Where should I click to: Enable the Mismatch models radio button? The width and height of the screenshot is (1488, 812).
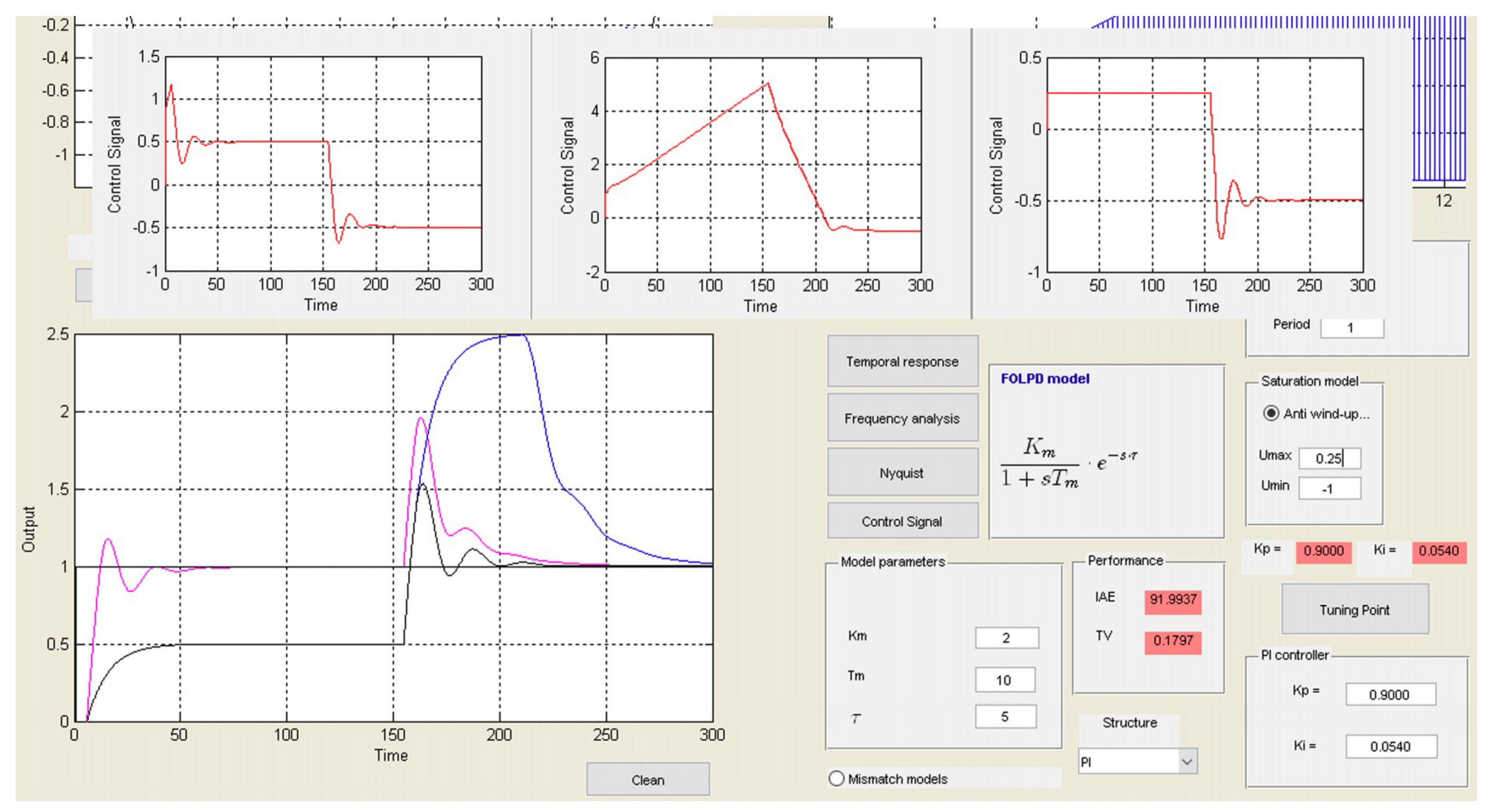point(836,778)
